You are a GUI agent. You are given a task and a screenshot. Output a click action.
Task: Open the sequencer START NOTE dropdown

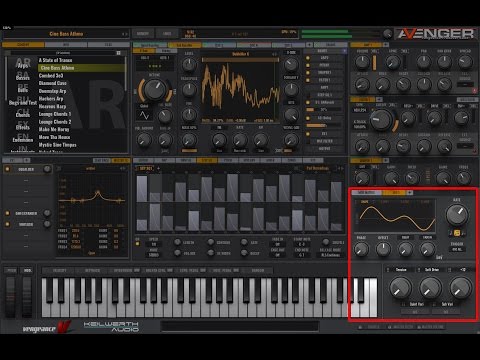click(302, 244)
